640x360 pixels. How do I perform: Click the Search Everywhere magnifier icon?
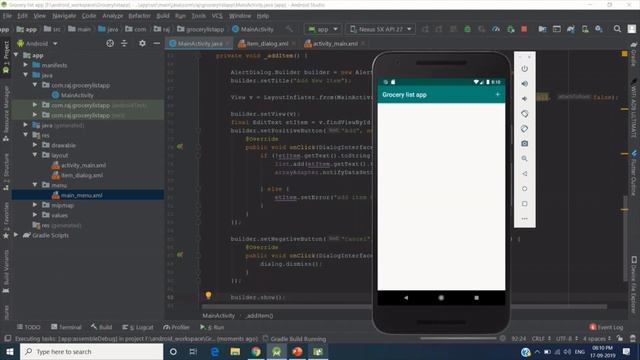point(617,29)
